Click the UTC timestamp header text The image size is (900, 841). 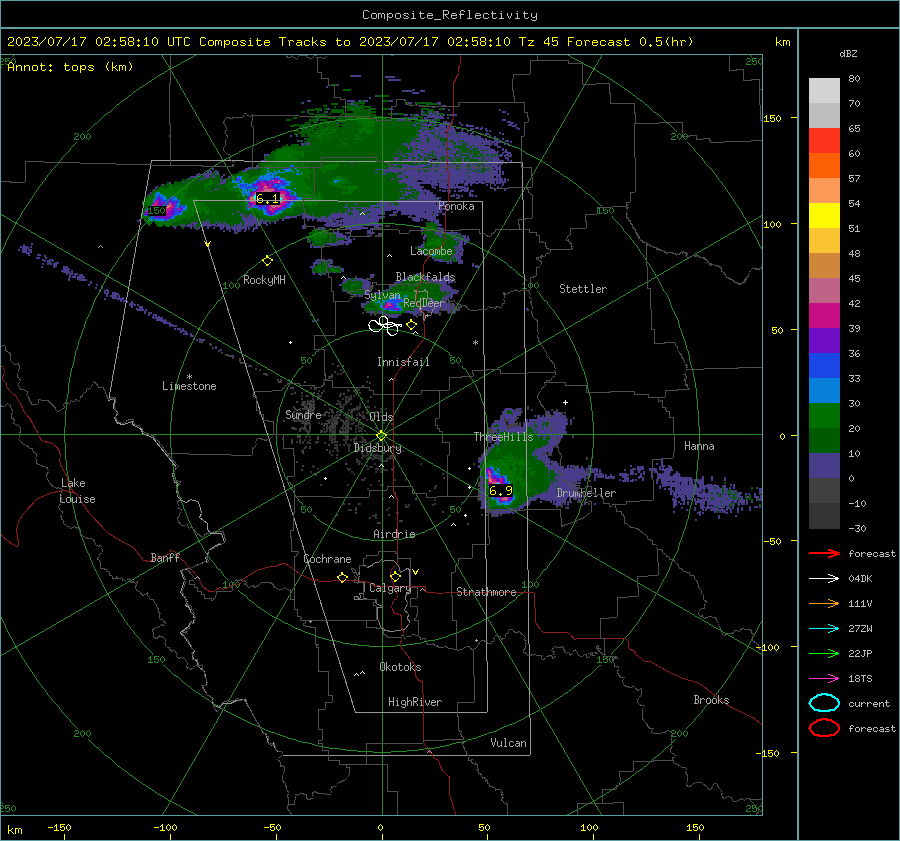coord(350,42)
